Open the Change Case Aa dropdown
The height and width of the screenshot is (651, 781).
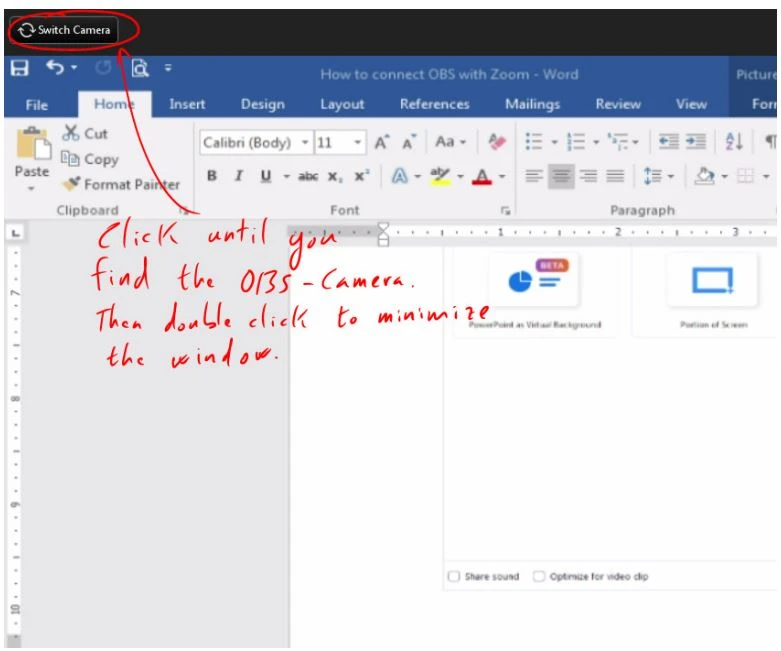[x=449, y=143]
